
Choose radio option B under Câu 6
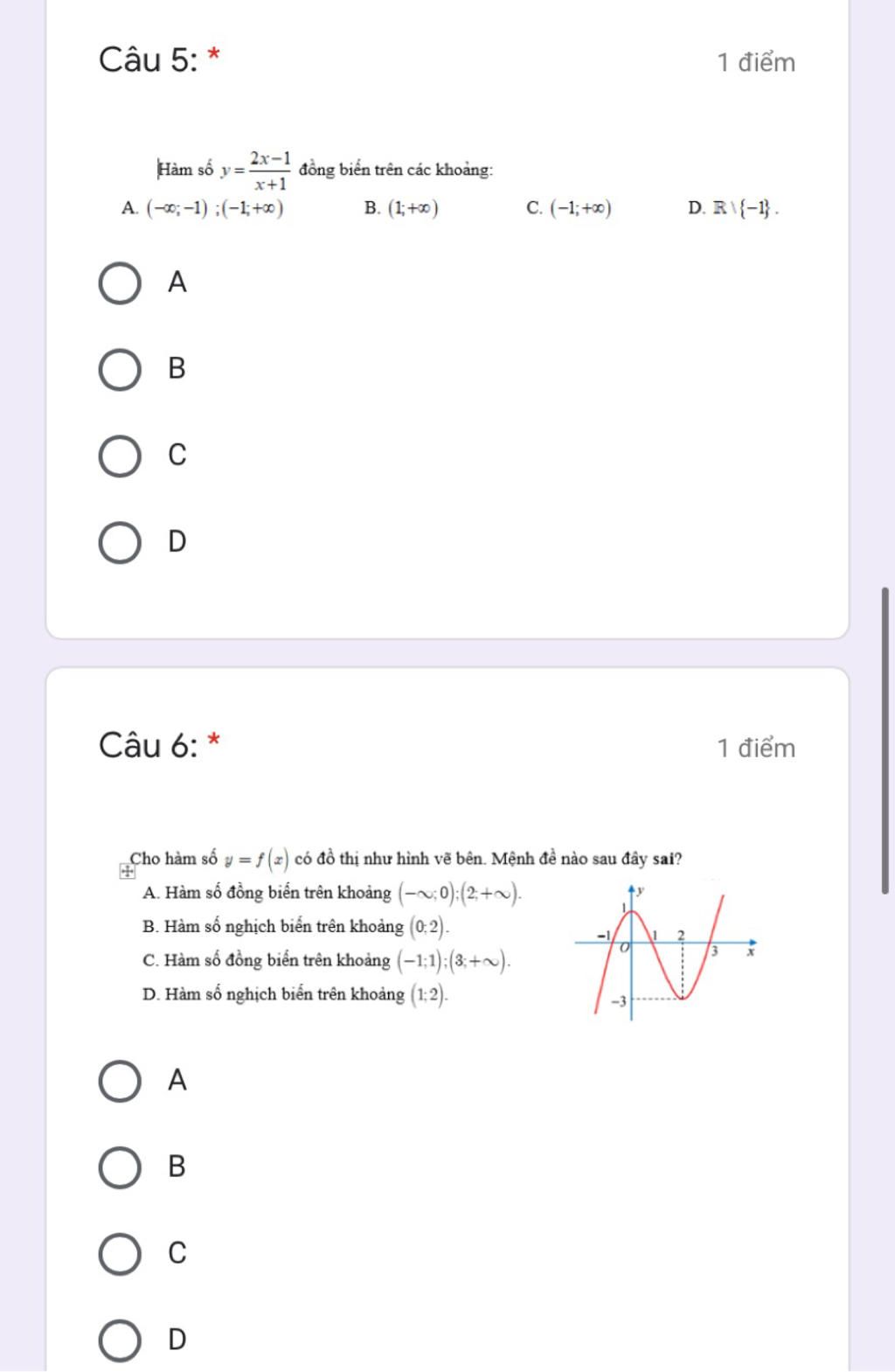coord(120,1167)
